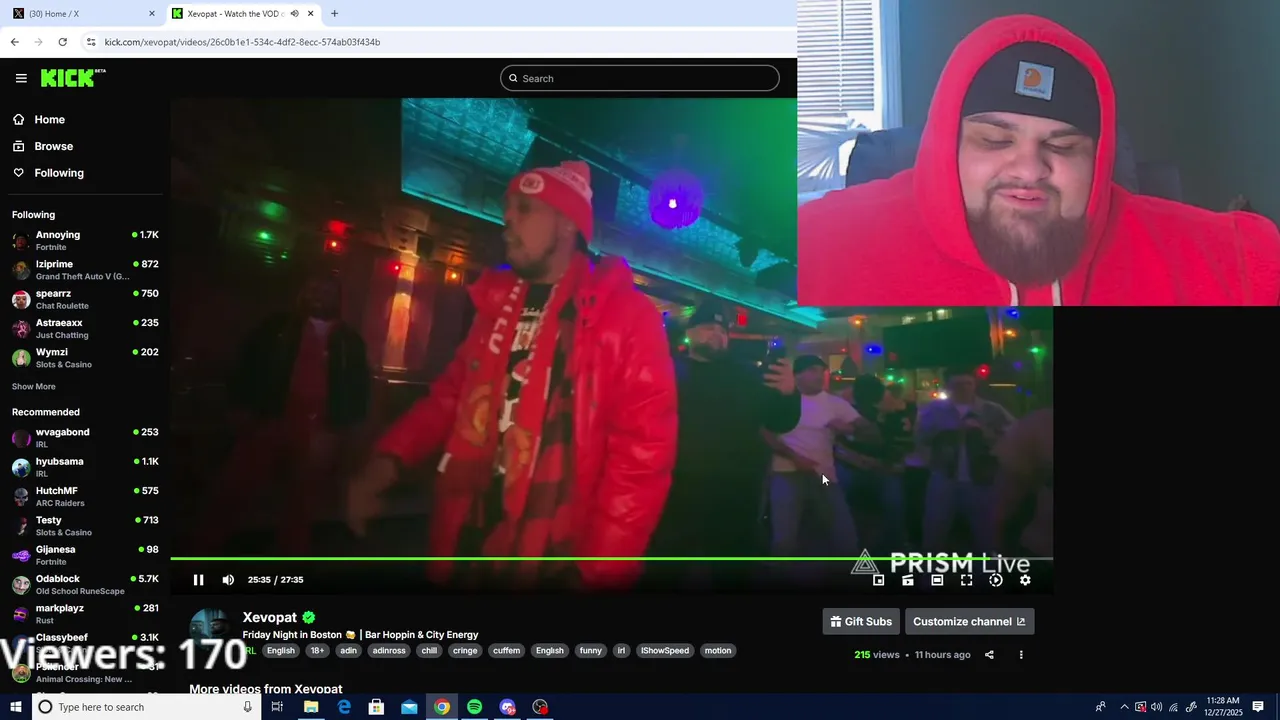Click the taskbar search box
The image size is (1280, 720).
pos(145,707)
